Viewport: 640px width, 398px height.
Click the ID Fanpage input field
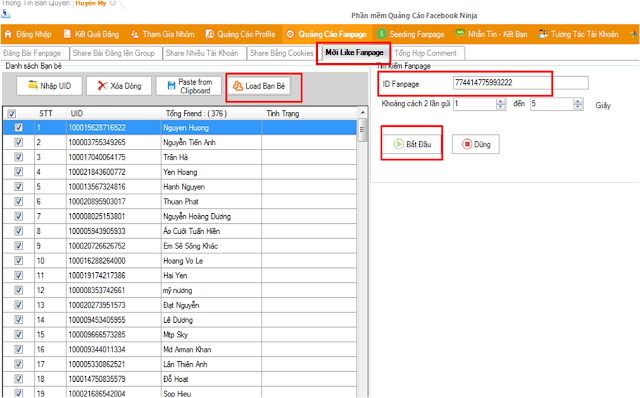point(520,83)
